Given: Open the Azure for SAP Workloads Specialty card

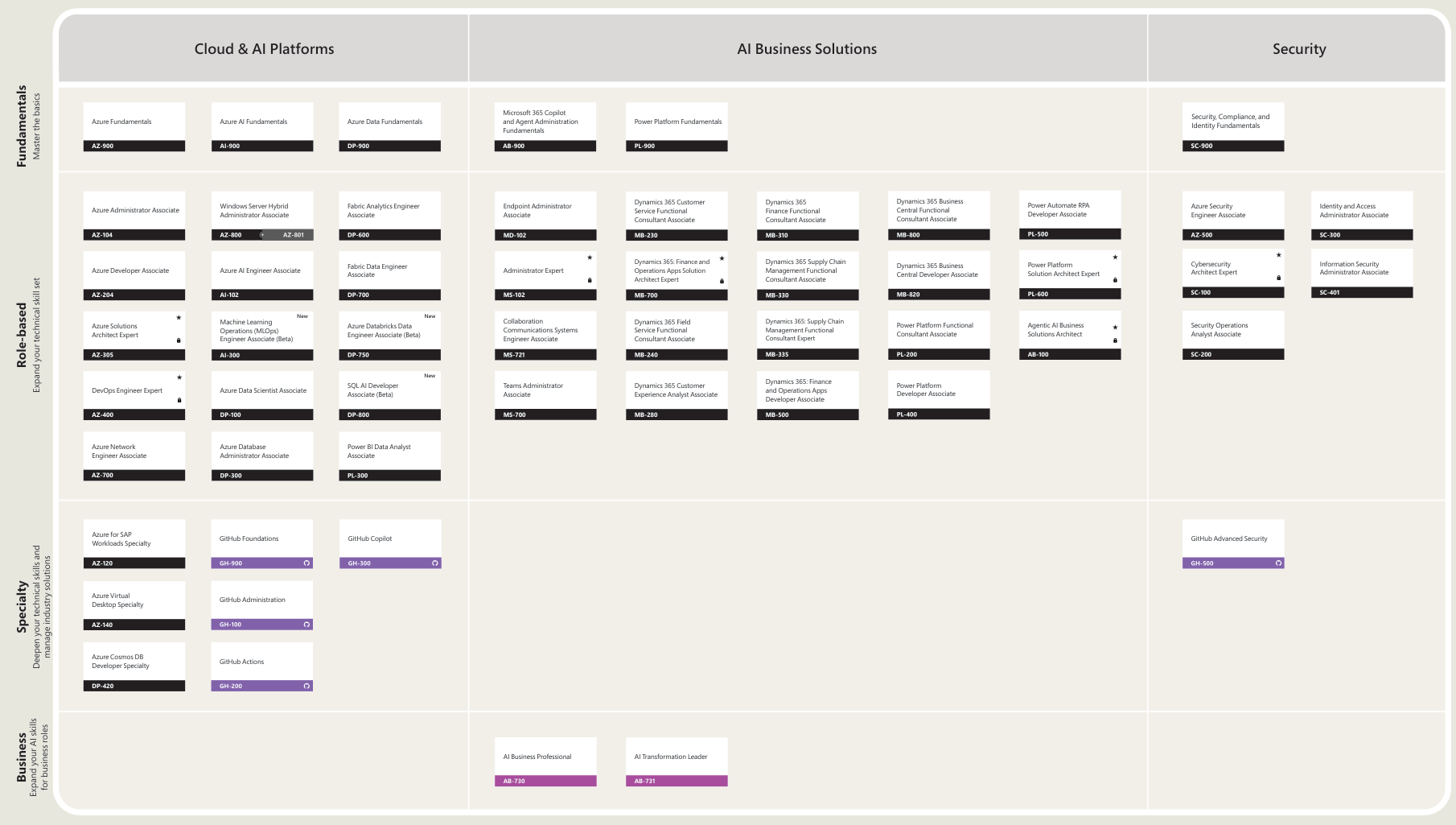Looking at the screenshot, I should (134, 544).
